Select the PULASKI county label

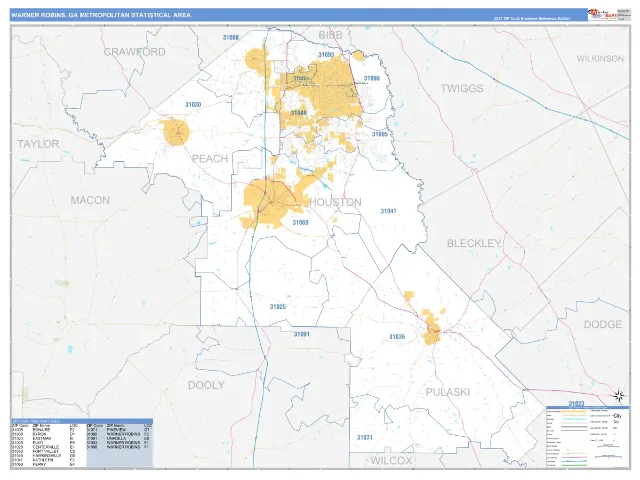pyautogui.click(x=448, y=392)
